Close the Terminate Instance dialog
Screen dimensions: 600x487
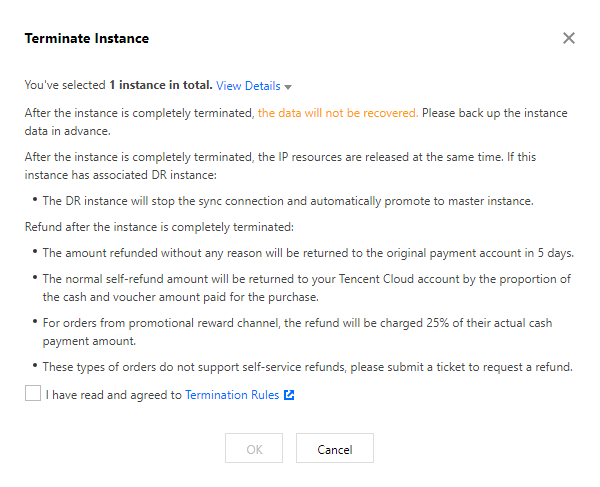click(x=569, y=38)
